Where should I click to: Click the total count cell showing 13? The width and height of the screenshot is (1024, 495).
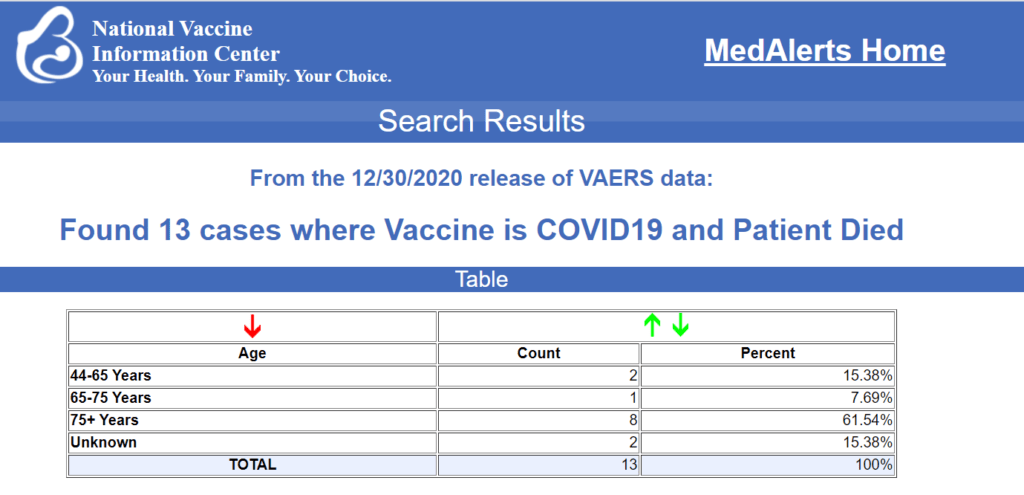(x=625, y=465)
